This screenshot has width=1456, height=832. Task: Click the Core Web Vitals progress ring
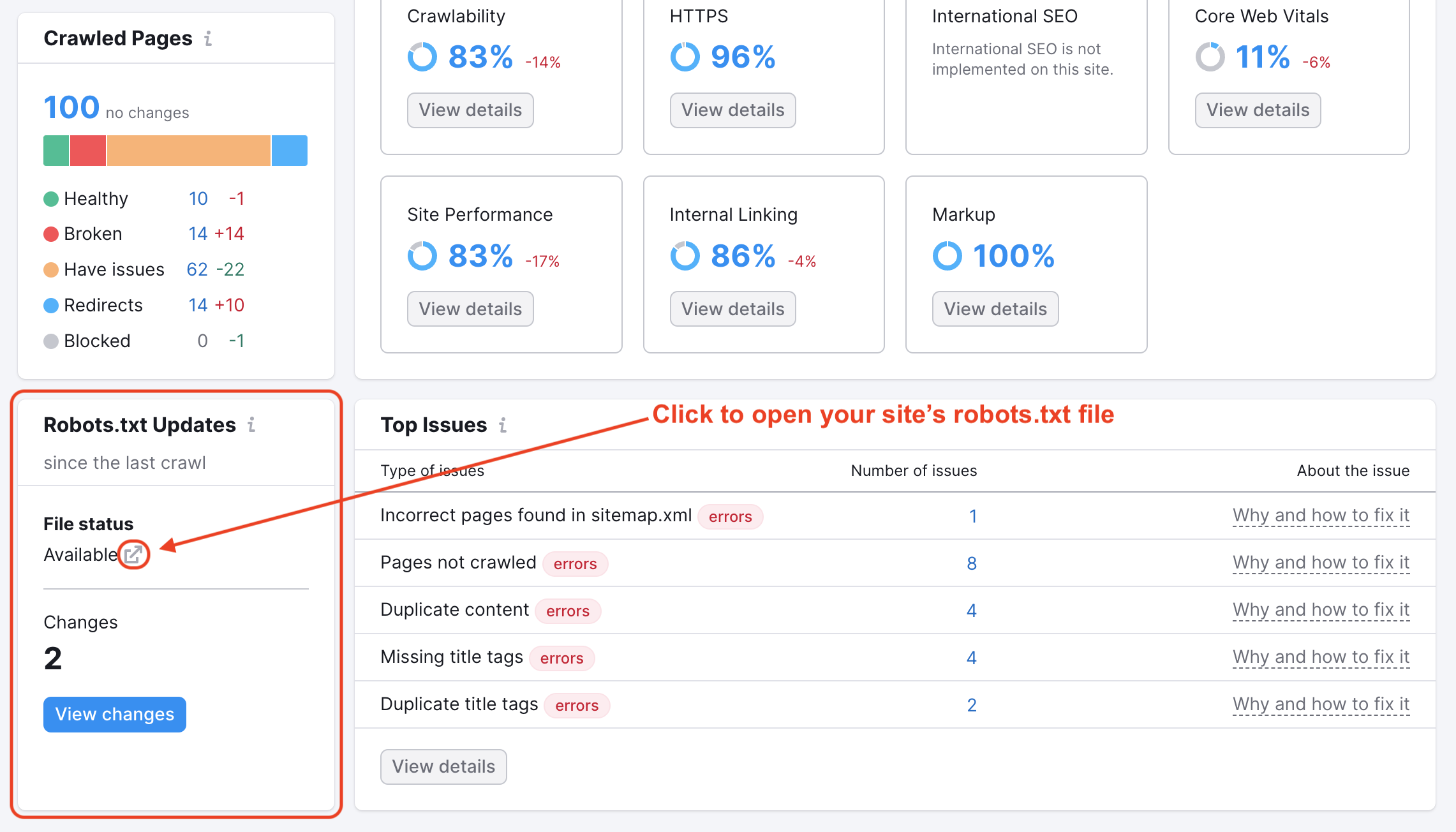[1210, 57]
